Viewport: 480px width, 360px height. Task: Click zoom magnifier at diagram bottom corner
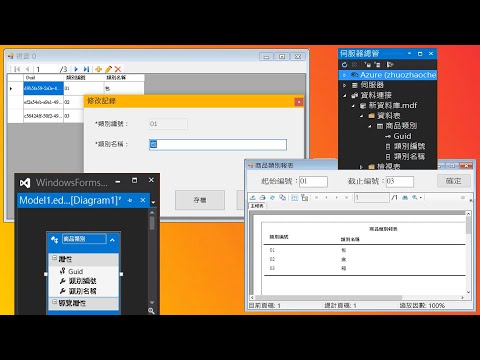[x=151, y=311]
